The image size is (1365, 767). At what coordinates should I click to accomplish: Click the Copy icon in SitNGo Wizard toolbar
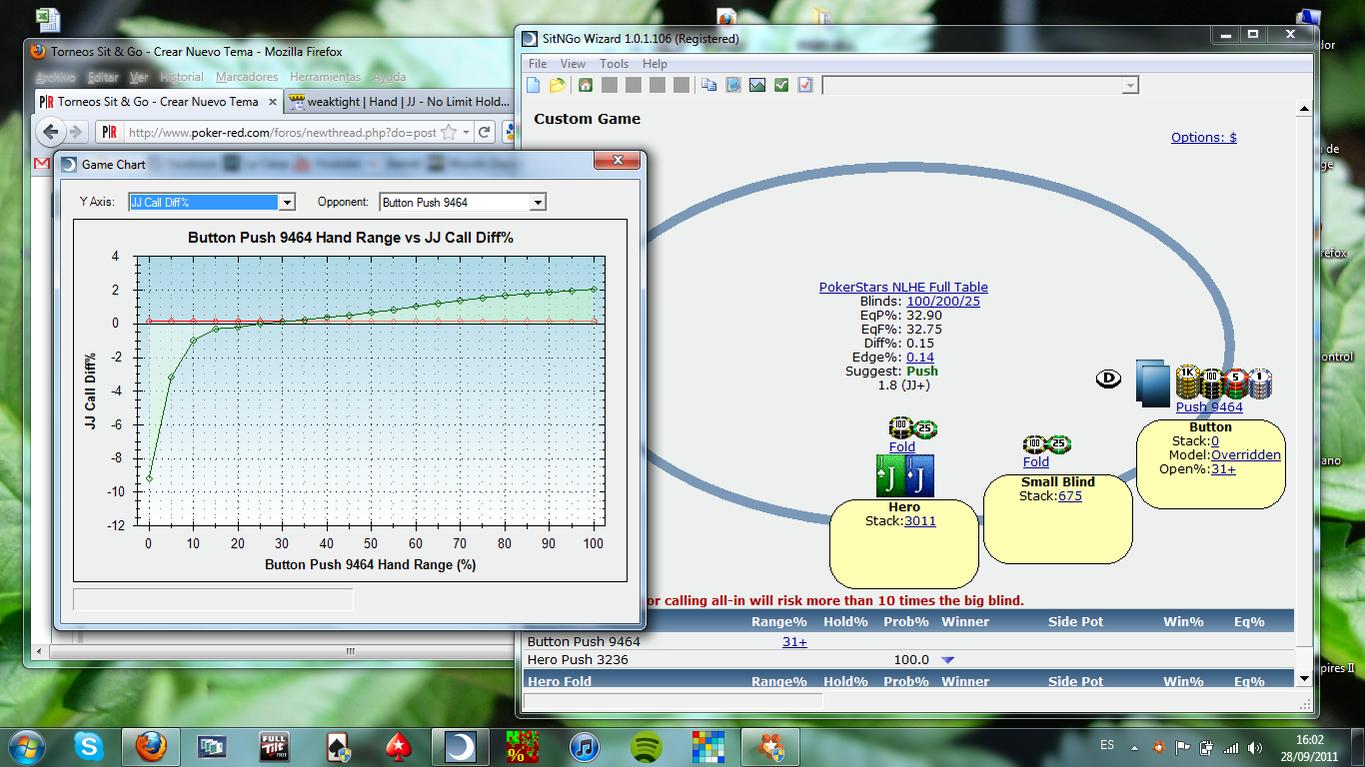point(709,86)
